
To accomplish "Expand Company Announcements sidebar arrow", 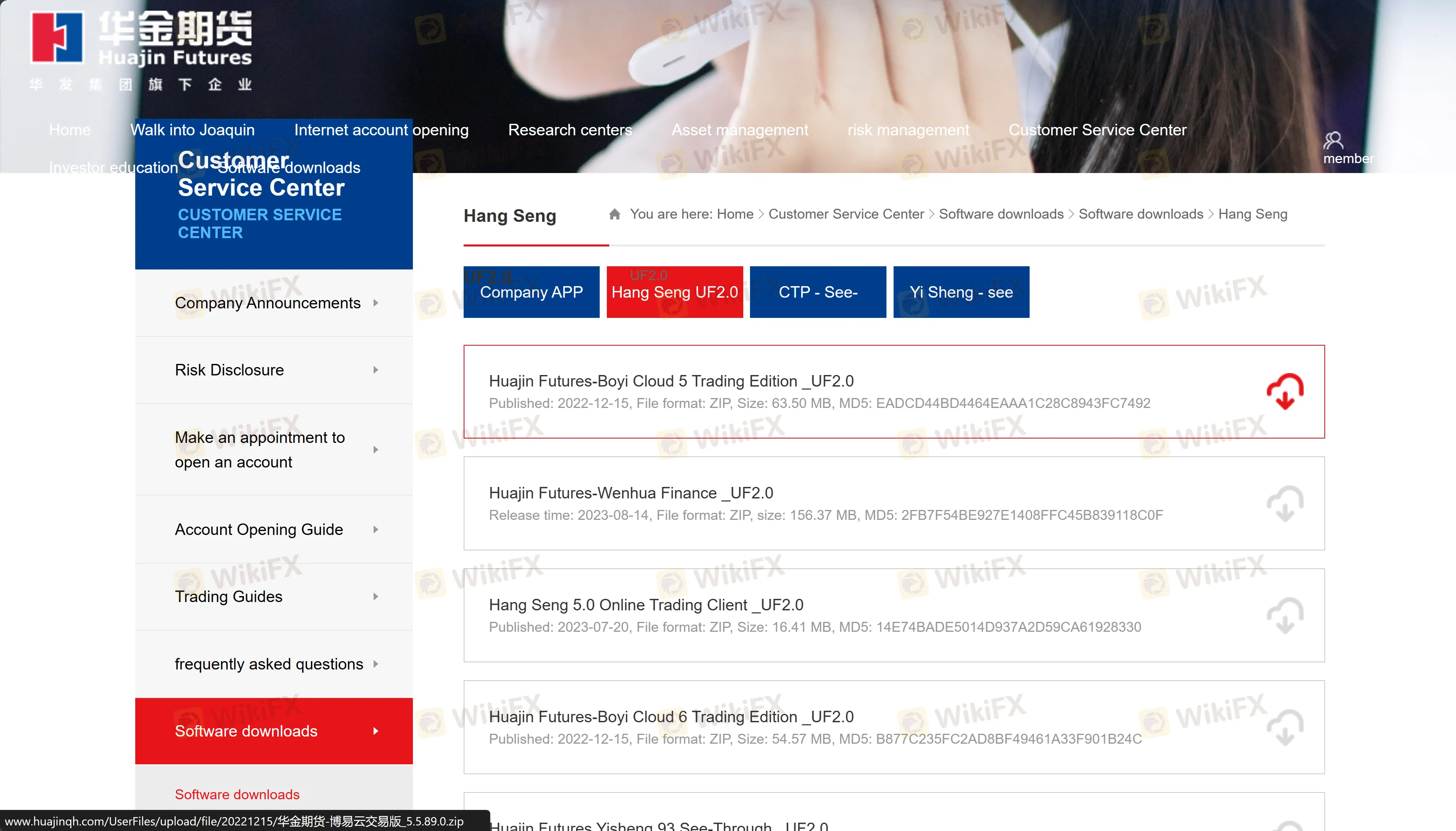I will click(376, 303).
